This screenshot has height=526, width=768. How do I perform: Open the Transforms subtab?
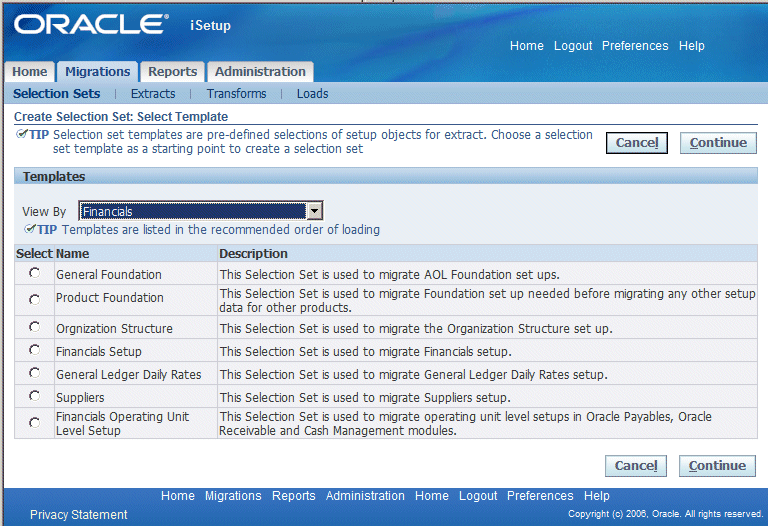tap(237, 94)
